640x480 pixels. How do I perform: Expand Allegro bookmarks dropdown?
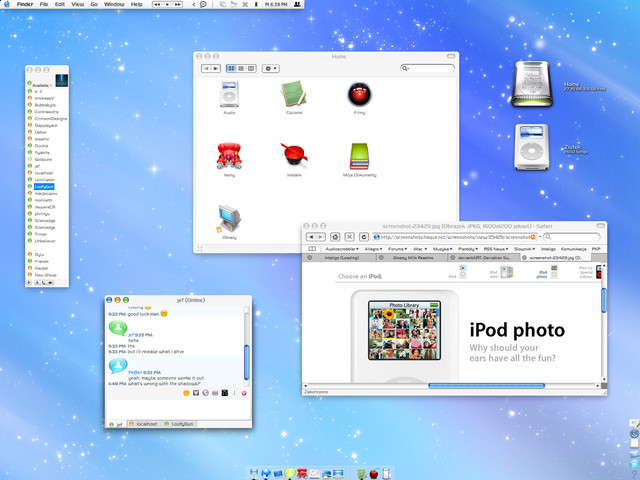(x=373, y=249)
